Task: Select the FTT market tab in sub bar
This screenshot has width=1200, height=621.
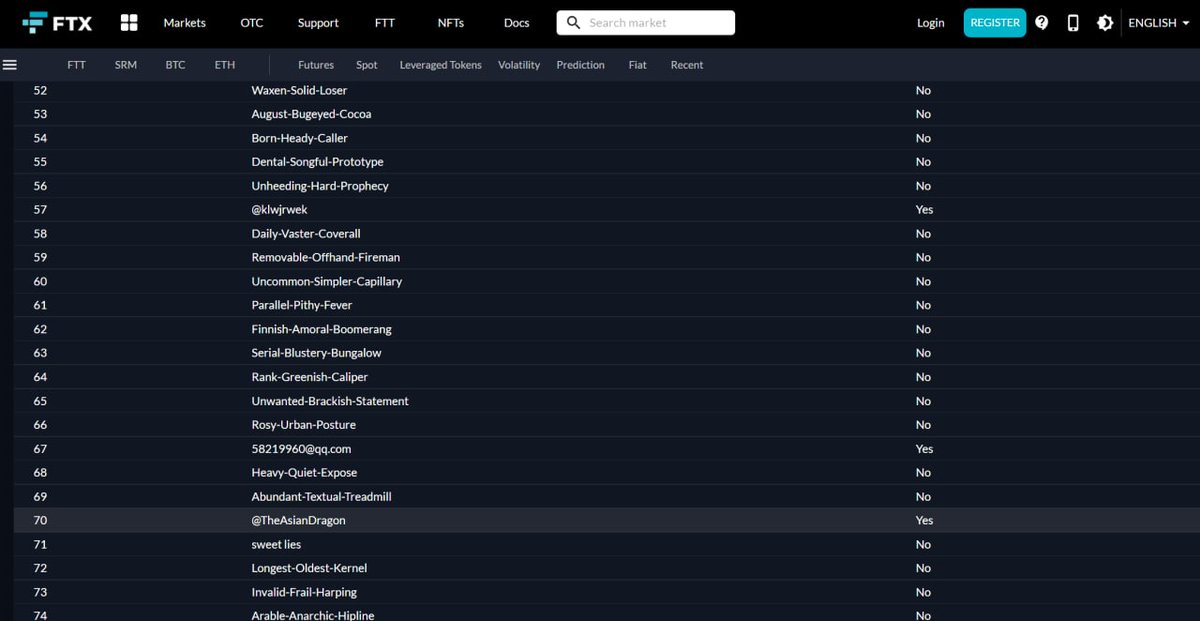Action: click(77, 65)
